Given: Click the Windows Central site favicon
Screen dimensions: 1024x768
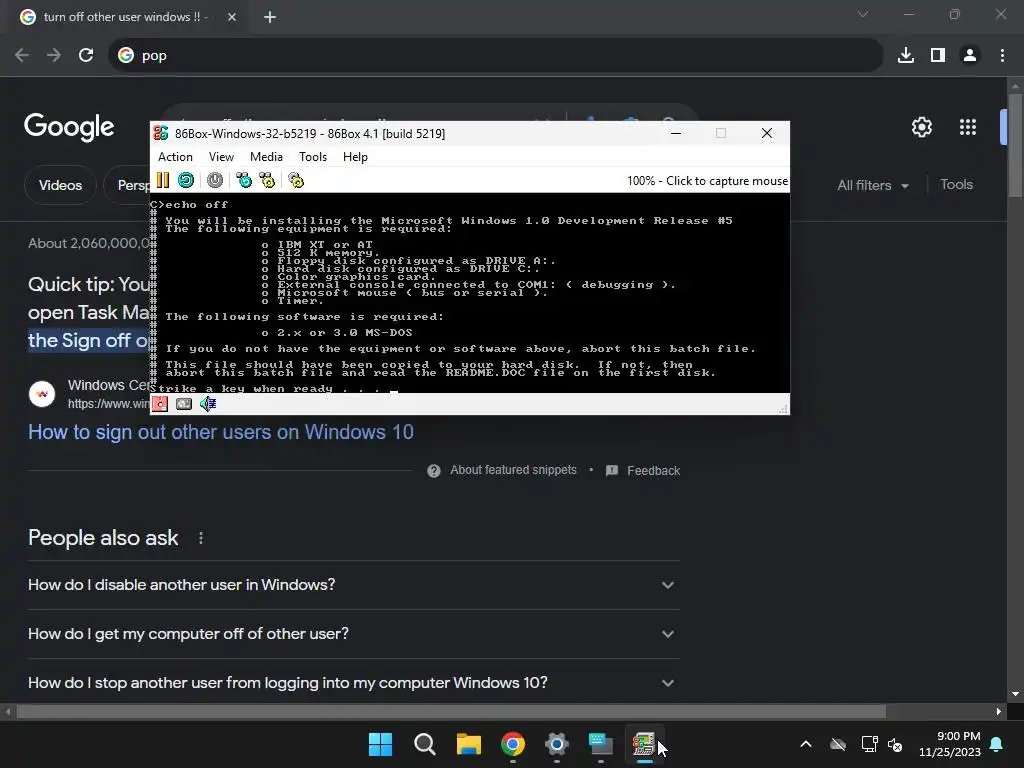Looking at the screenshot, I should pyautogui.click(x=42, y=394).
